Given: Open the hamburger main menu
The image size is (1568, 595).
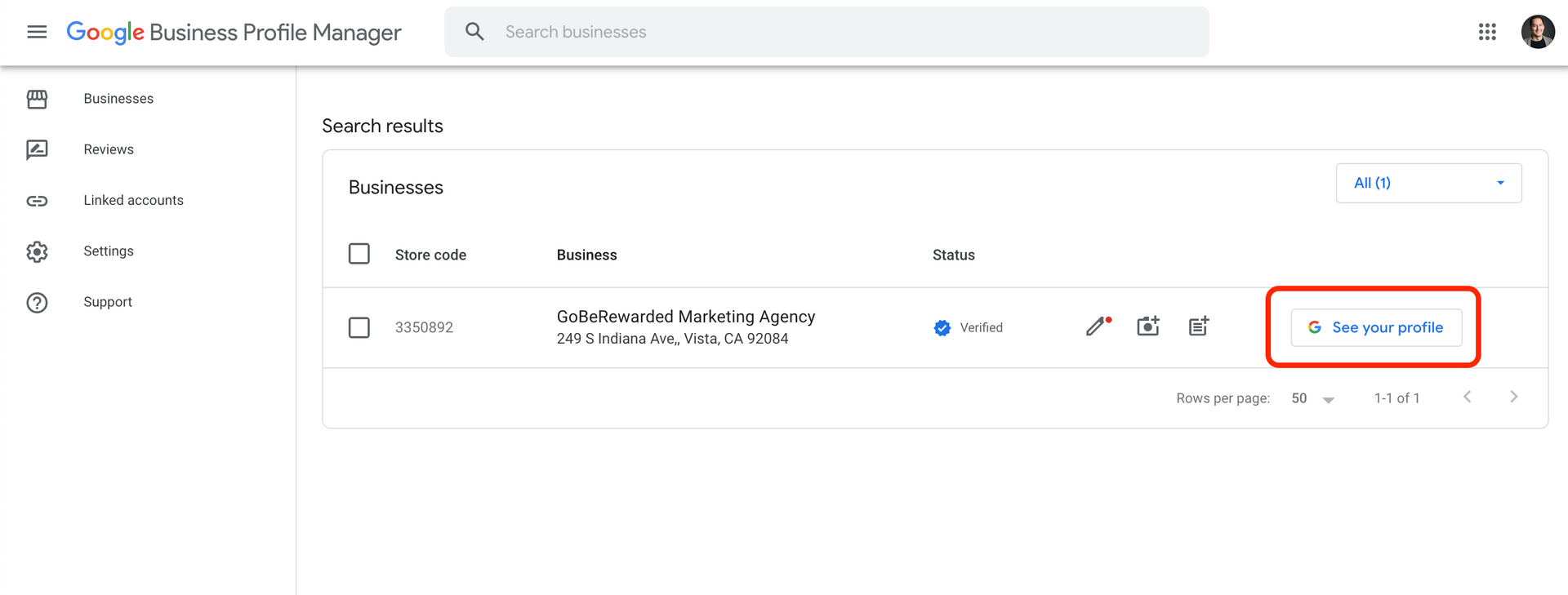Looking at the screenshot, I should coord(37,32).
